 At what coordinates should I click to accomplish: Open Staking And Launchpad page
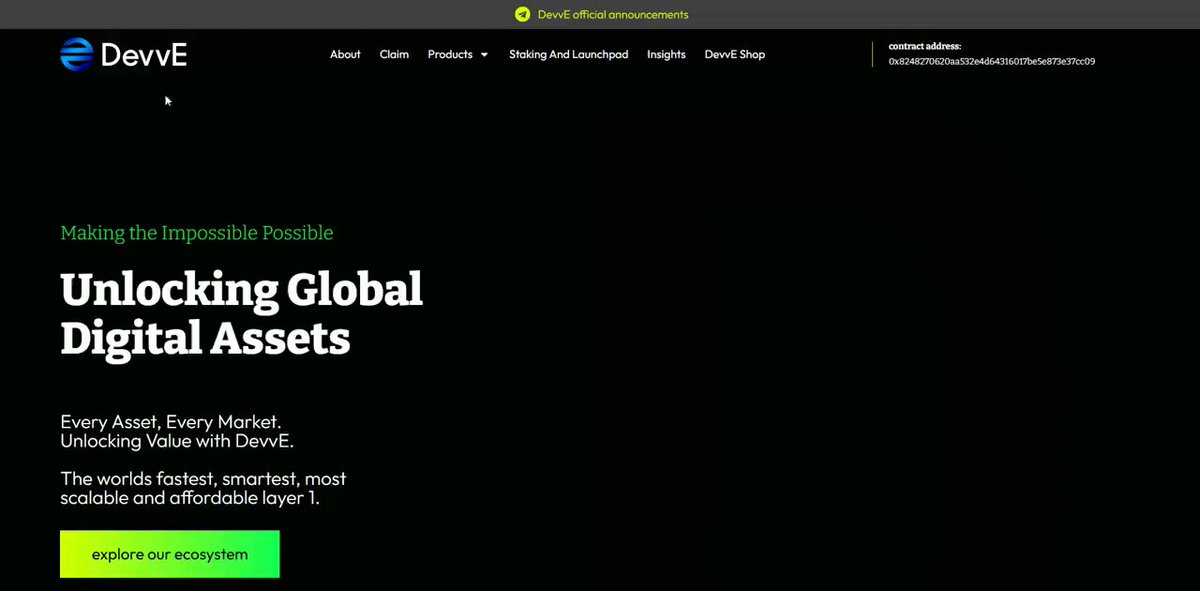coord(568,54)
